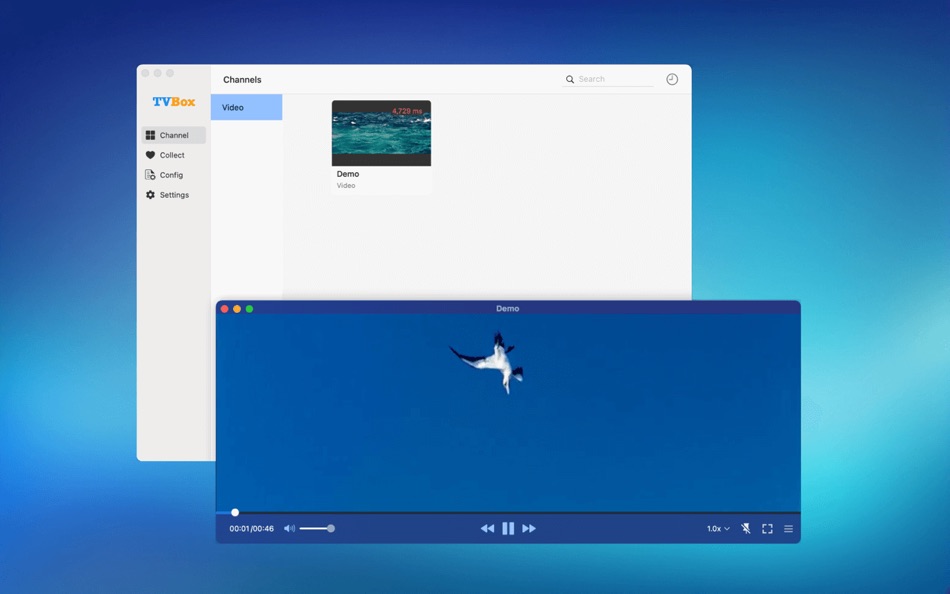Screen dimensions: 950x594
Task: Click the Video subtitle under Demo
Action: [x=346, y=185]
